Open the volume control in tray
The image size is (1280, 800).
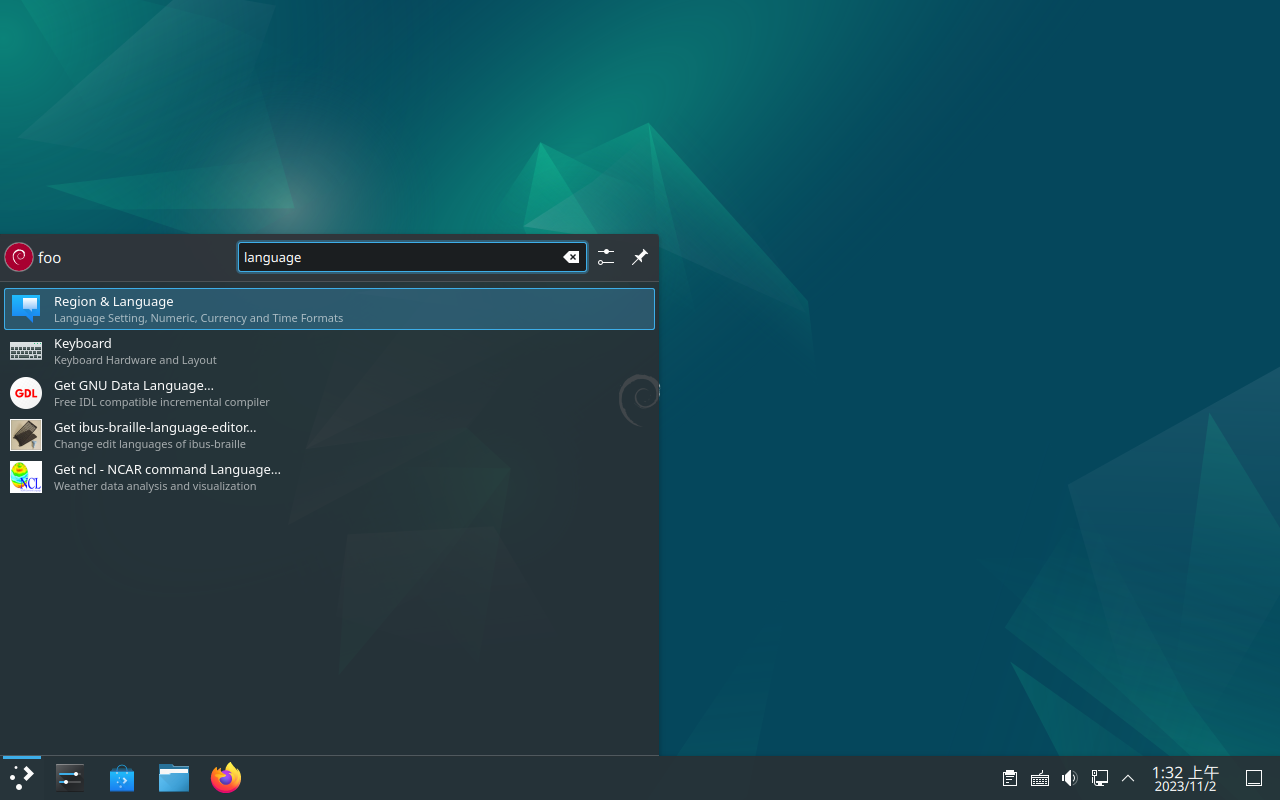(x=1069, y=778)
